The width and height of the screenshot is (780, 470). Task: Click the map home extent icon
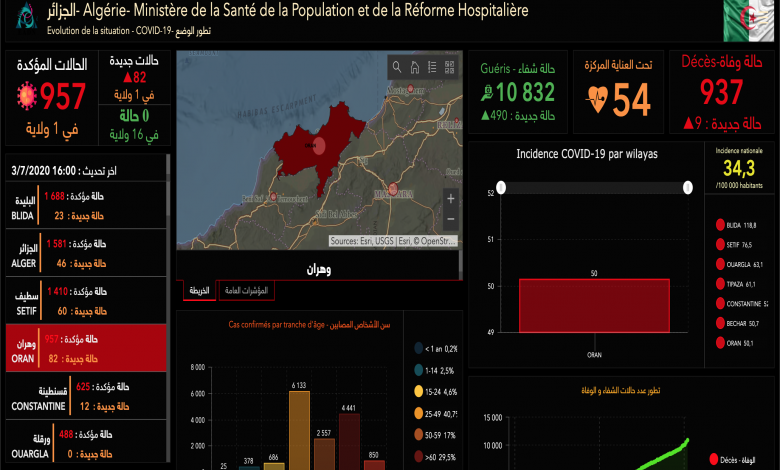pos(415,67)
